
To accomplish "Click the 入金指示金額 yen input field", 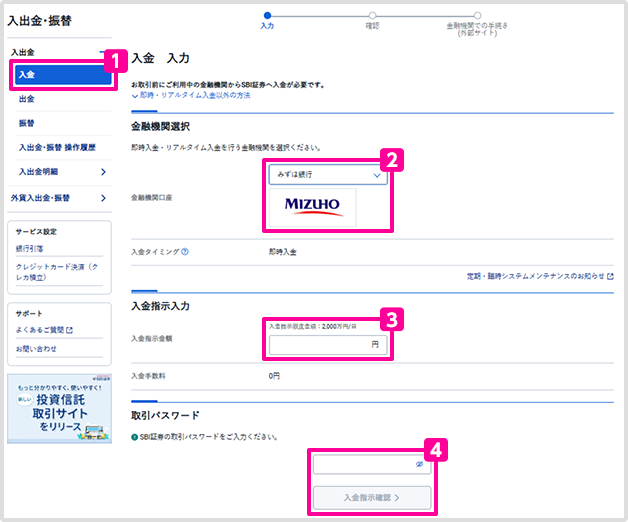I will [328, 345].
